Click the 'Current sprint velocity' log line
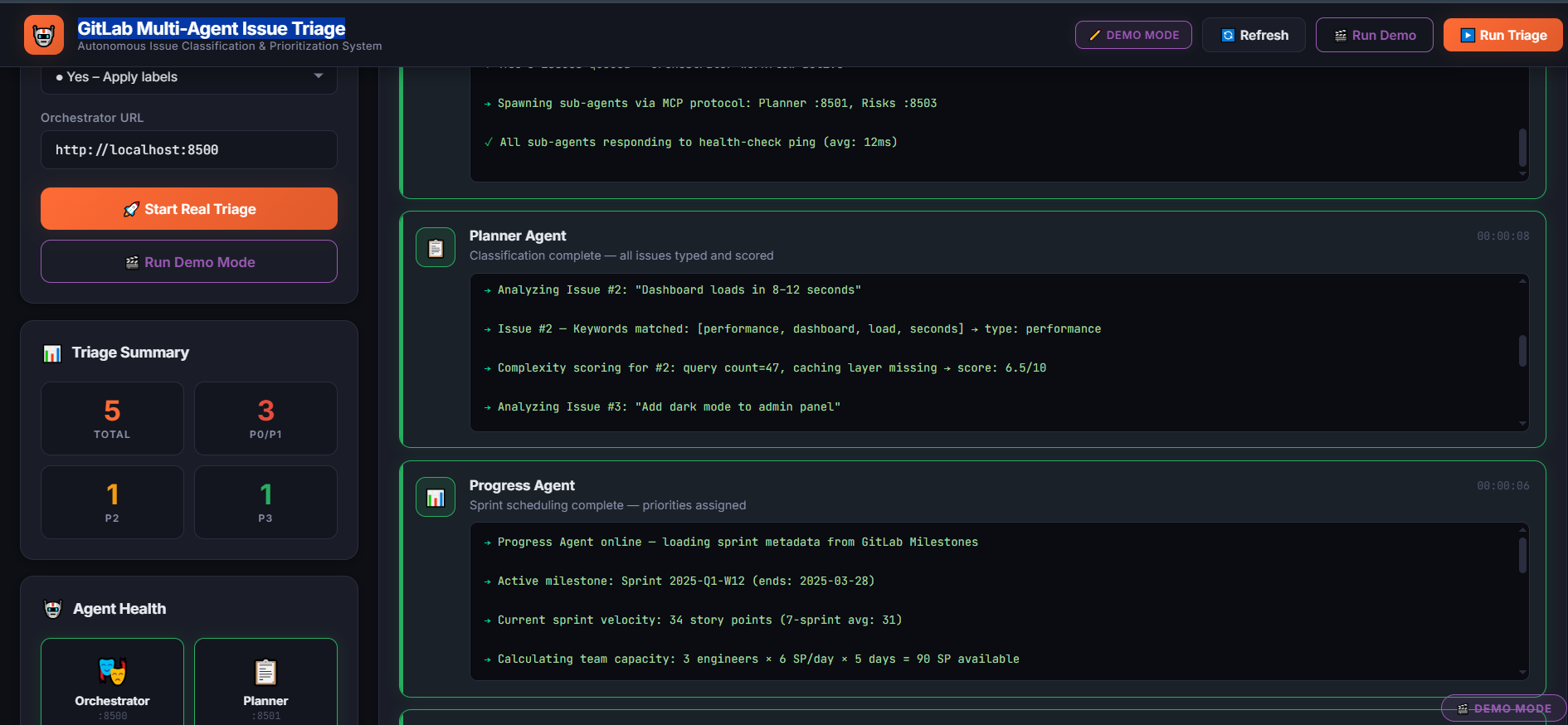Screen dimensions: 1568x725 (x=693, y=620)
